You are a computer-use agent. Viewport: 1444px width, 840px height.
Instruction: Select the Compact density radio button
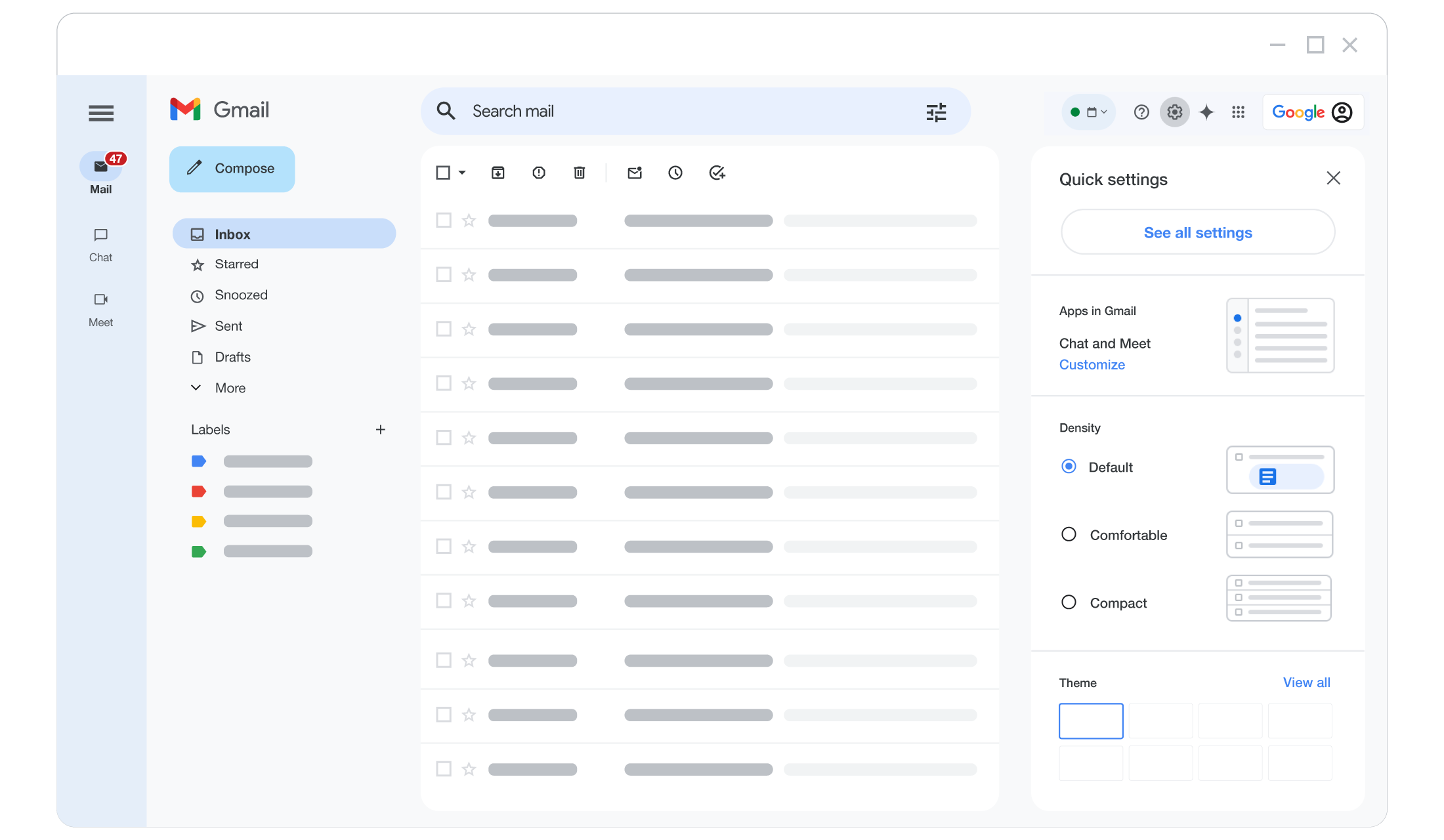coord(1069,602)
